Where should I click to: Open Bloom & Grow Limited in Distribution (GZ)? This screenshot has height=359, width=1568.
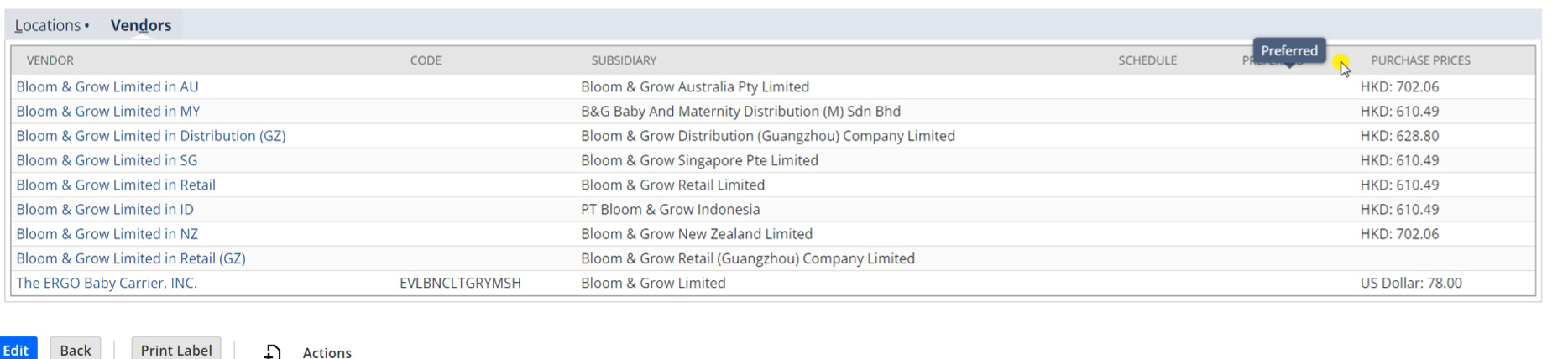click(151, 135)
